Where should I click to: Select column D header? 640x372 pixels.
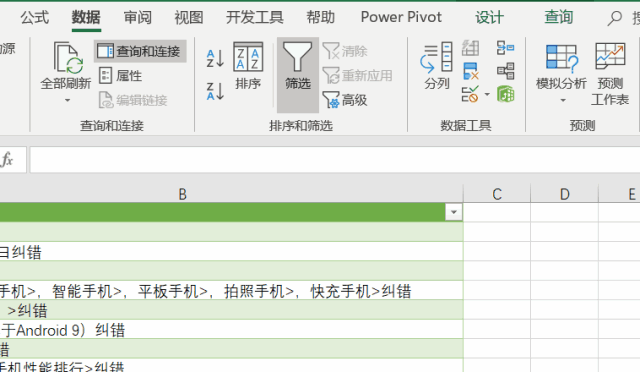(x=564, y=194)
